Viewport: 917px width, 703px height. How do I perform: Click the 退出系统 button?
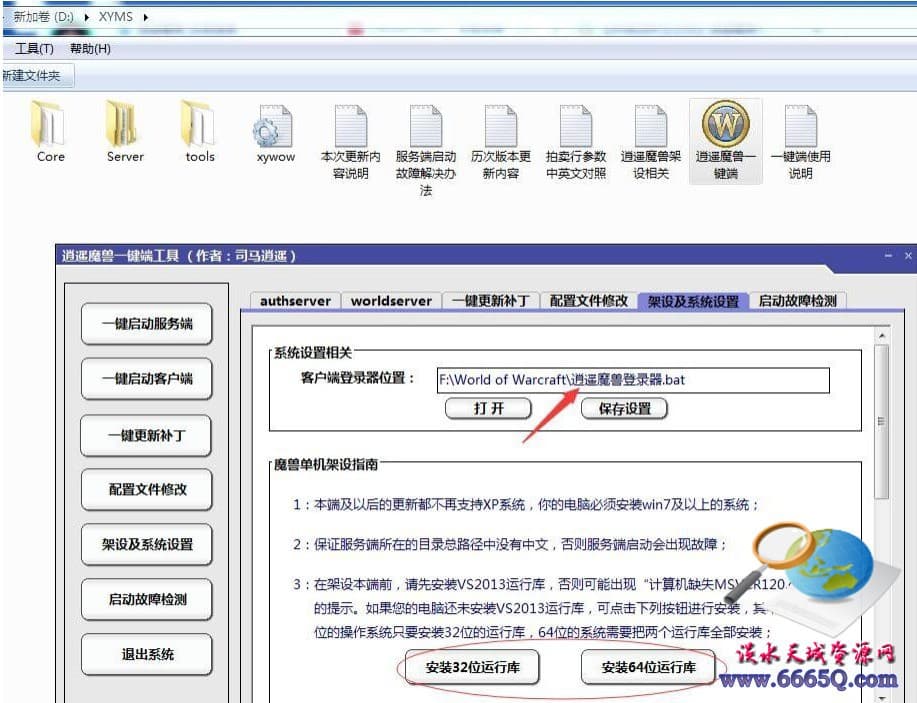[147, 654]
